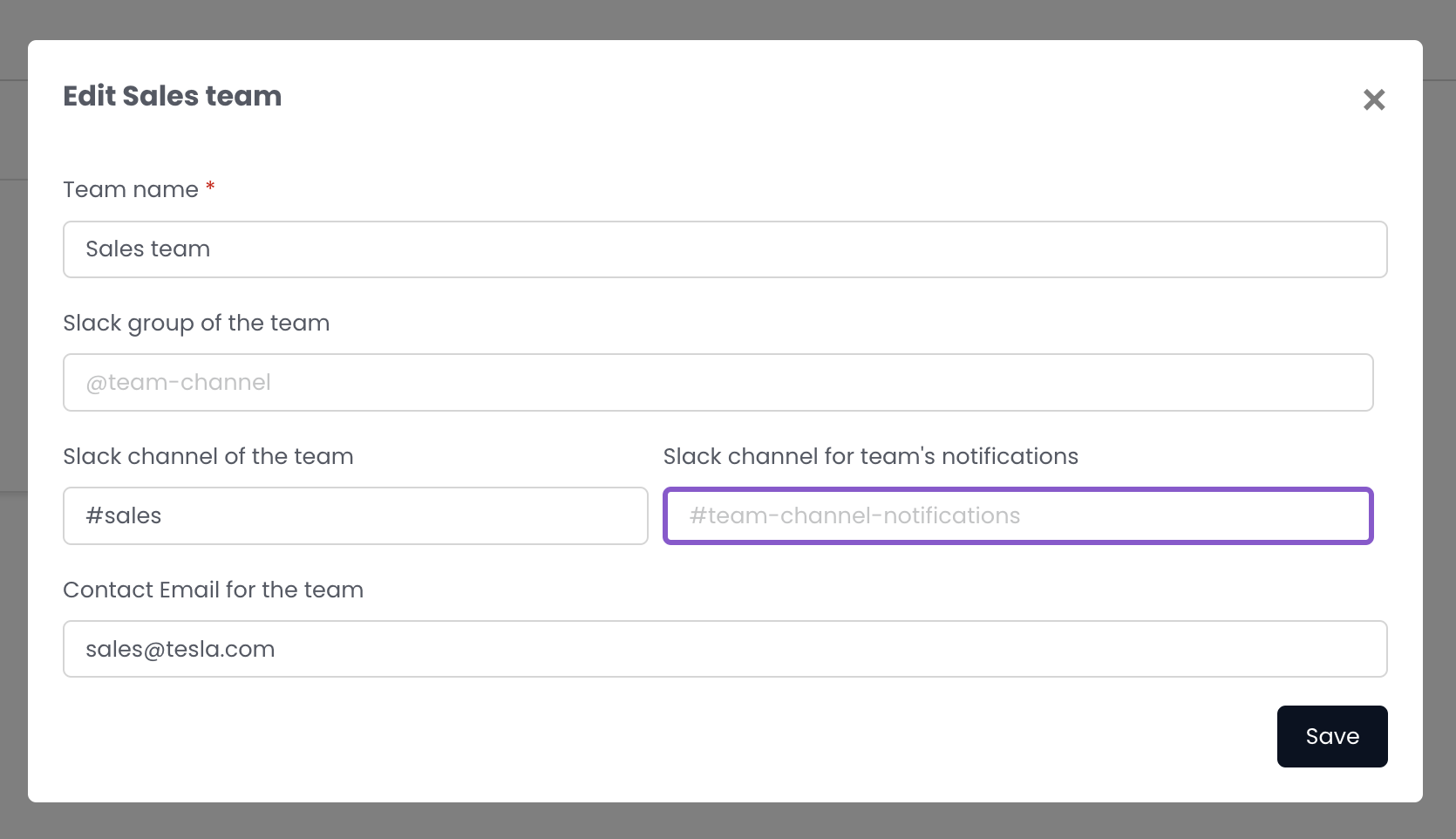Place cursor on the 'Sales team' text value
The height and width of the screenshot is (839, 1456).
point(147,249)
